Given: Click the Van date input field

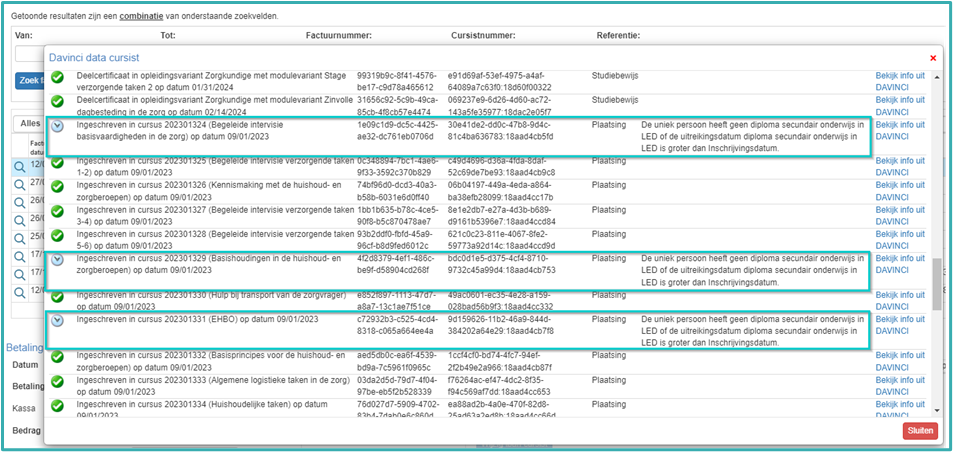Looking at the screenshot, I should [x=29, y=54].
